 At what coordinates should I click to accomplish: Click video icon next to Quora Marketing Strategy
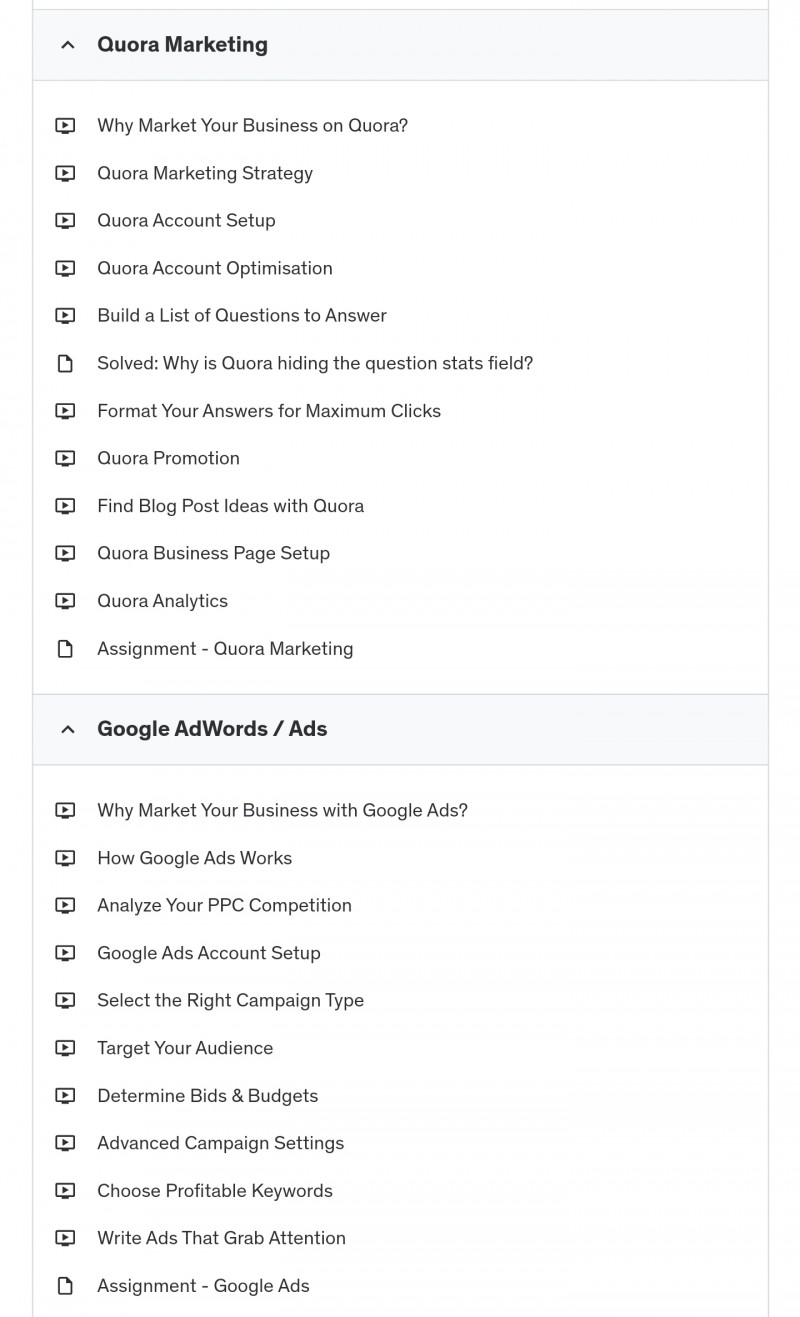pyautogui.click(x=65, y=173)
